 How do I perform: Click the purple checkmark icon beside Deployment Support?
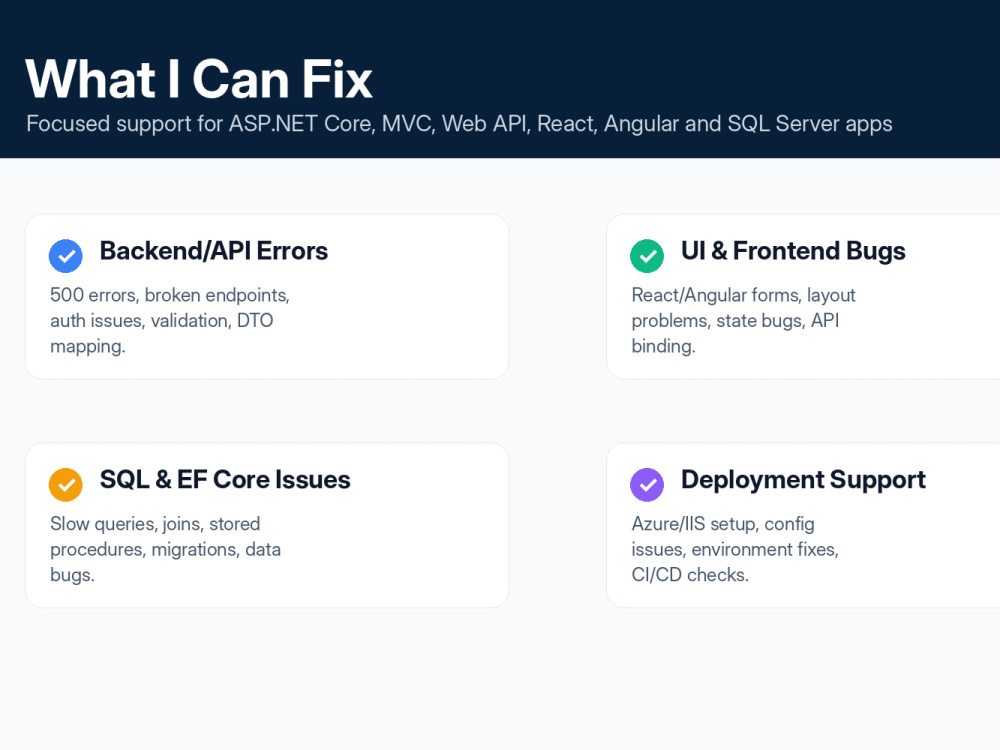(647, 485)
